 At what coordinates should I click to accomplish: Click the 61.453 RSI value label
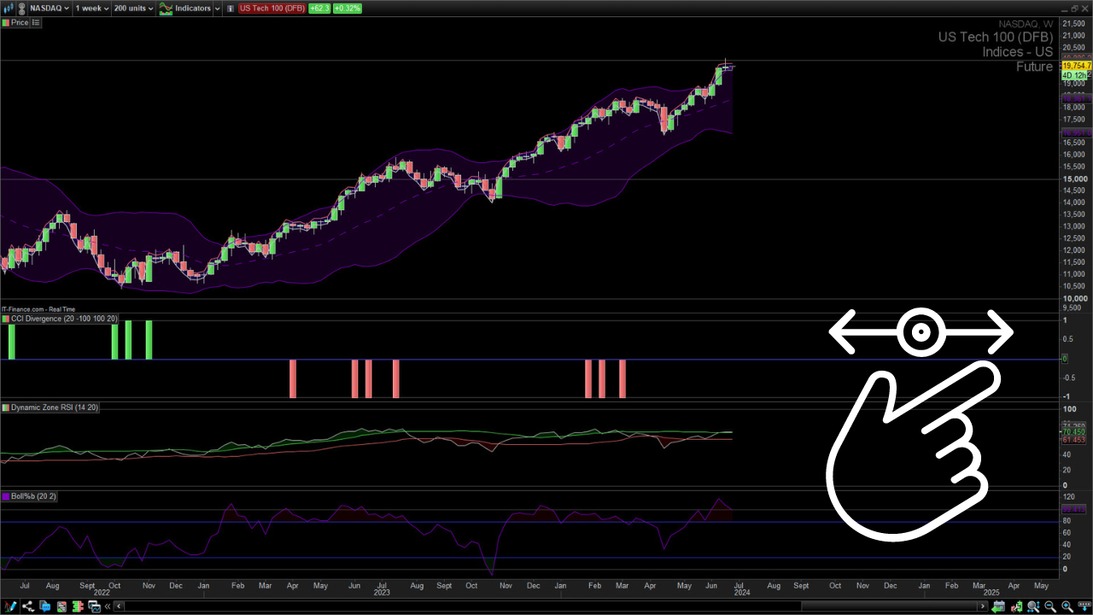(x=1073, y=440)
